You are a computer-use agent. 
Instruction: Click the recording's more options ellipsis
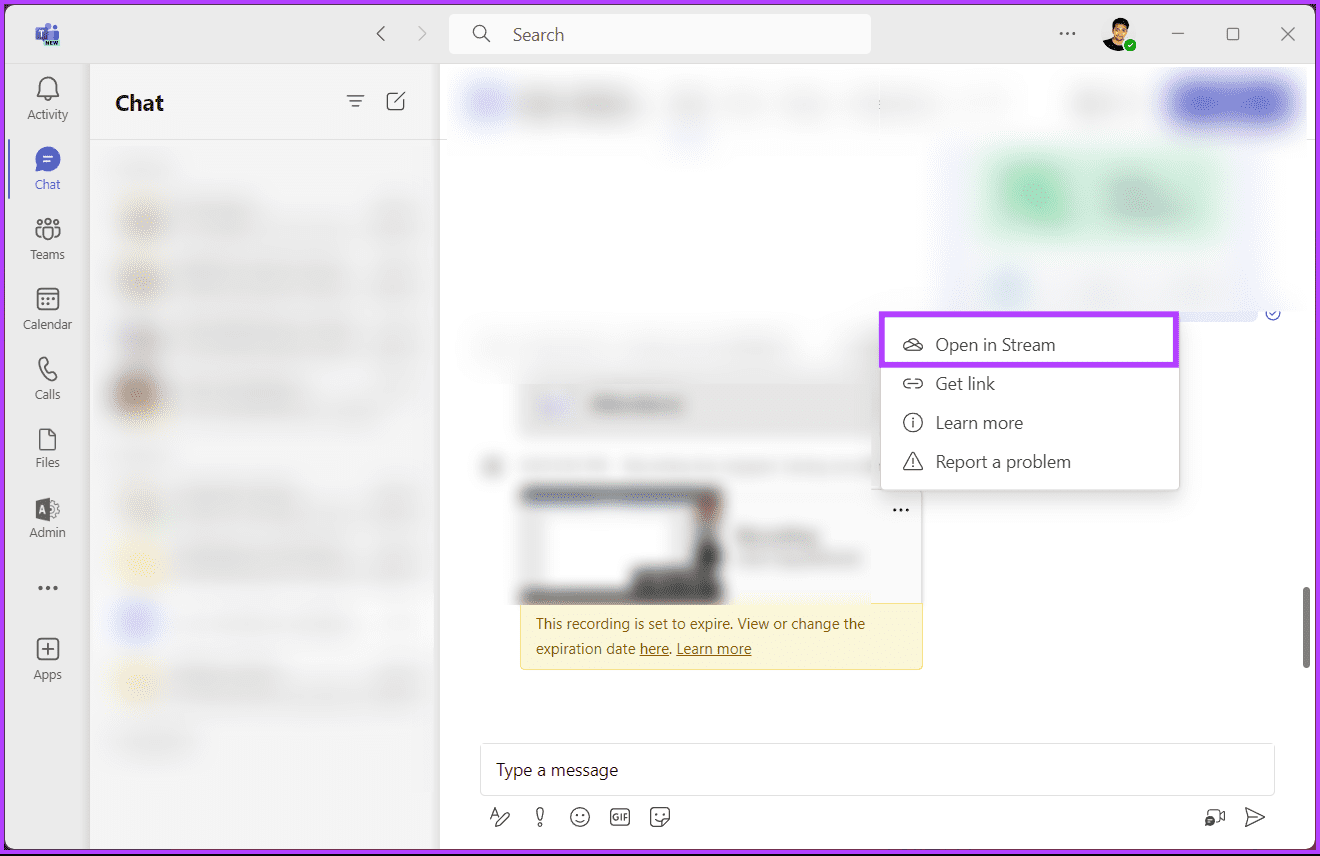pyautogui.click(x=901, y=510)
